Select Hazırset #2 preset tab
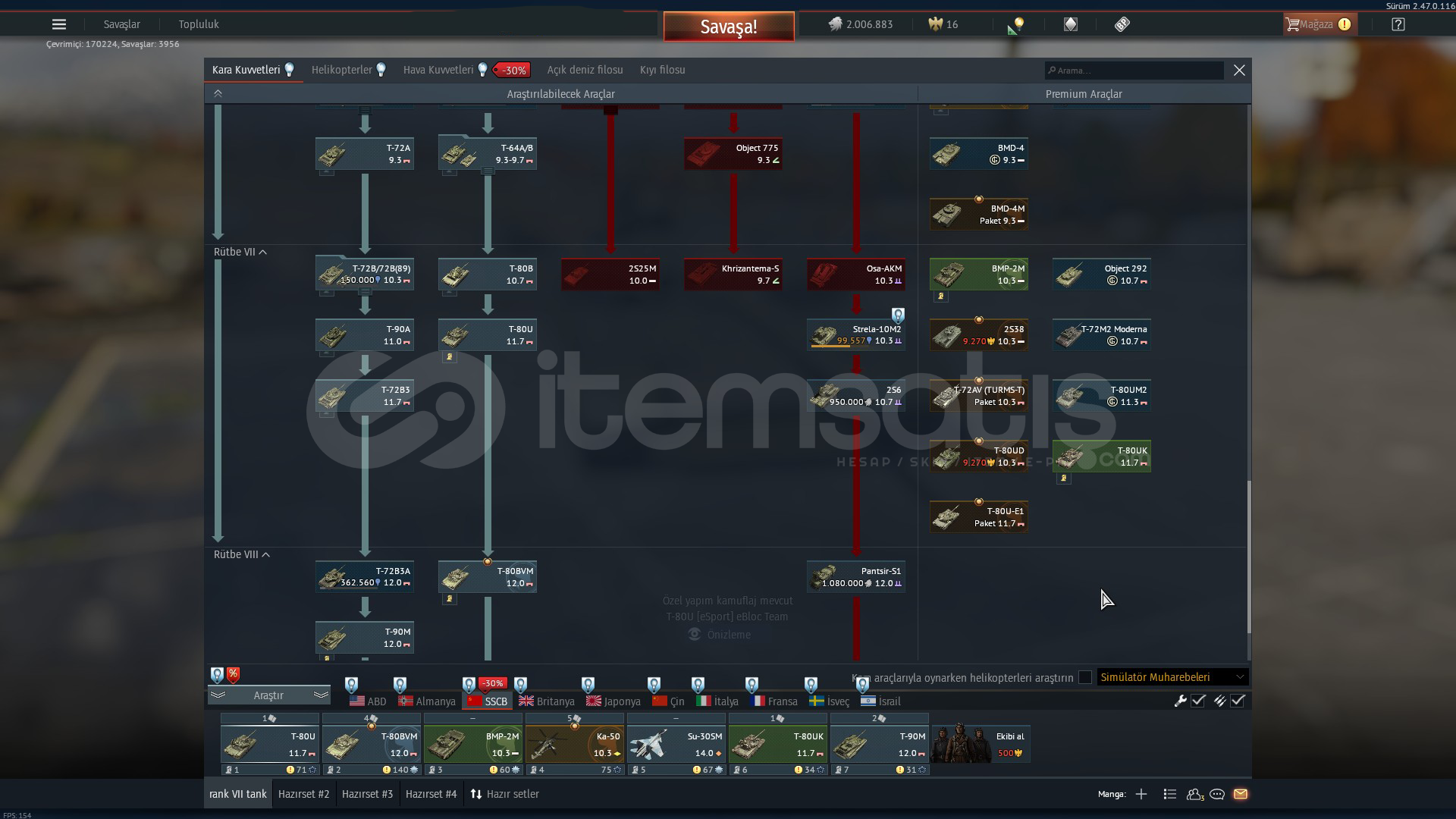This screenshot has height=819, width=1456. (x=304, y=794)
